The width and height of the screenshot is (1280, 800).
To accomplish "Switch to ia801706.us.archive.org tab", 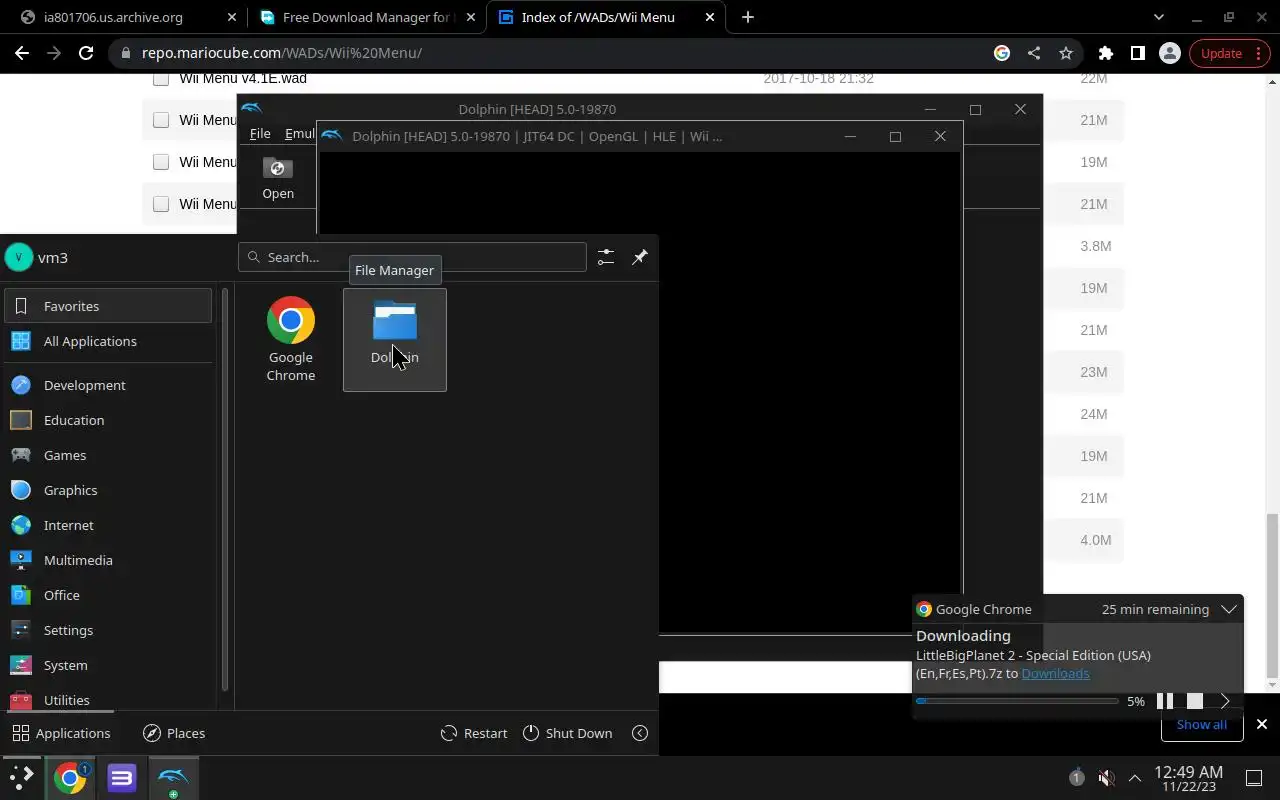I will click(129, 17).
